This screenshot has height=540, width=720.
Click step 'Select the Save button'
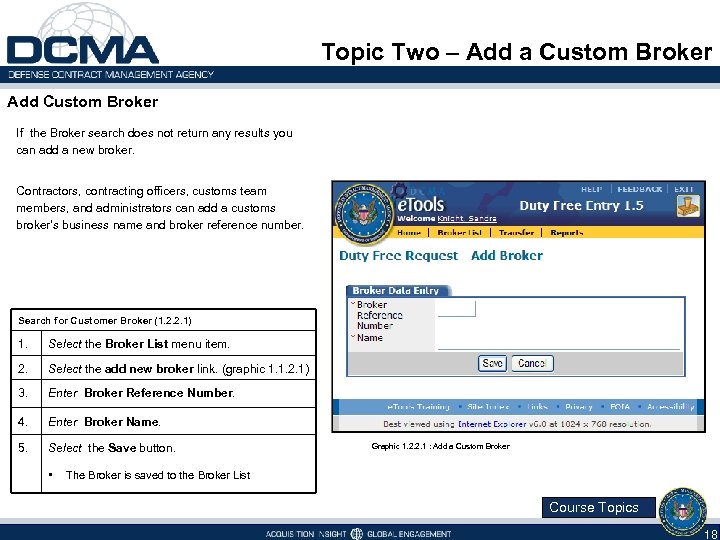pos(112,448)
